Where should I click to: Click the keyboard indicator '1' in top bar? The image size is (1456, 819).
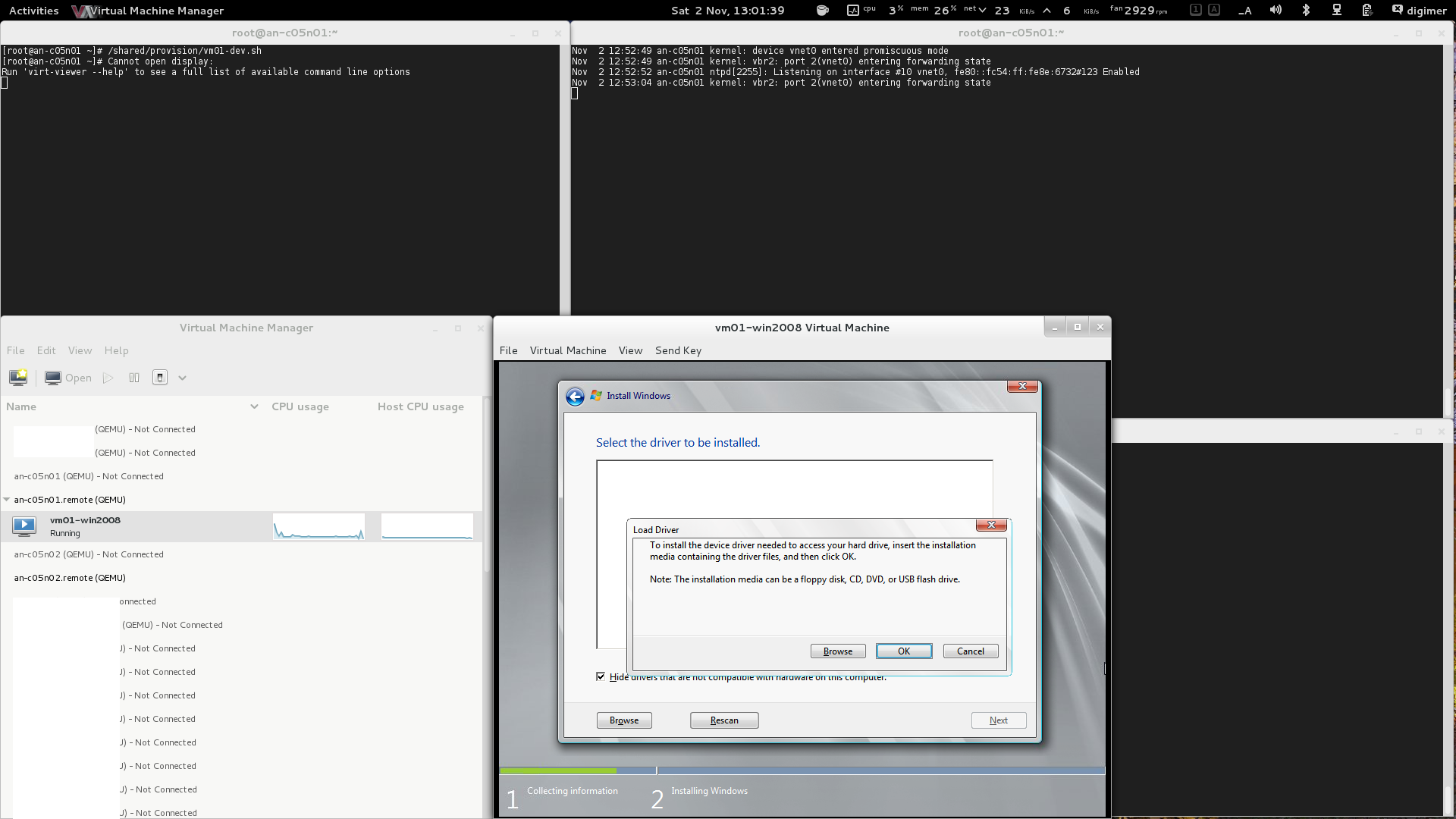(x=1196, y=10)
